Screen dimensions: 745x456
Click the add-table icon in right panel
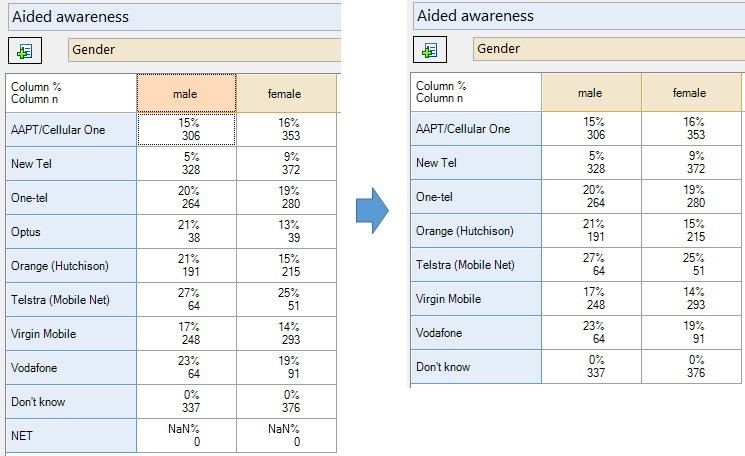[430, 49]
